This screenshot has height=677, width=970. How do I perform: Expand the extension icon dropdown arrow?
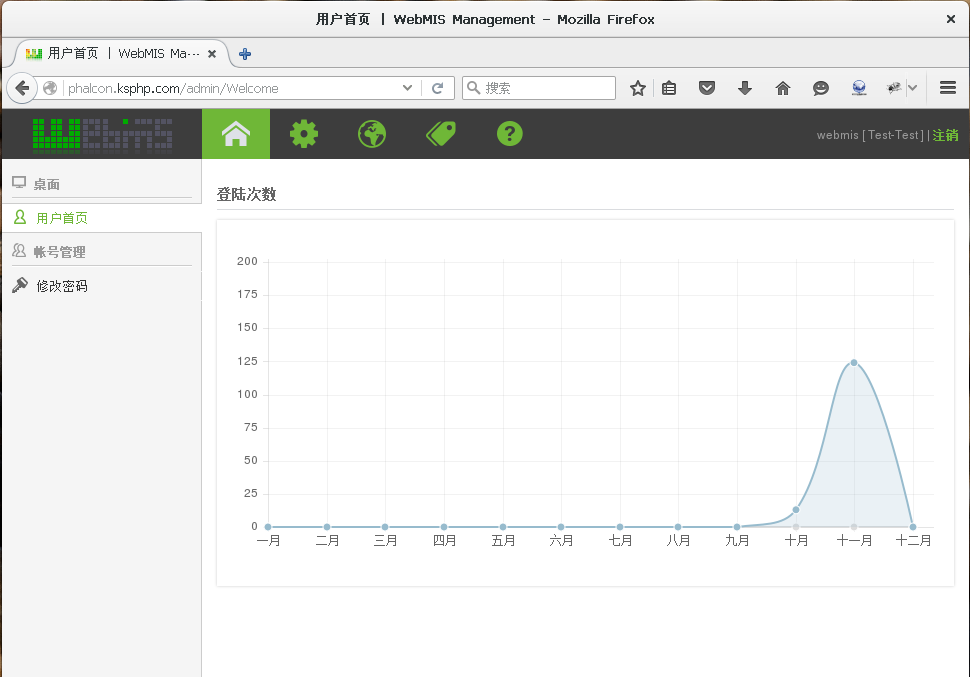coord(912,88)
